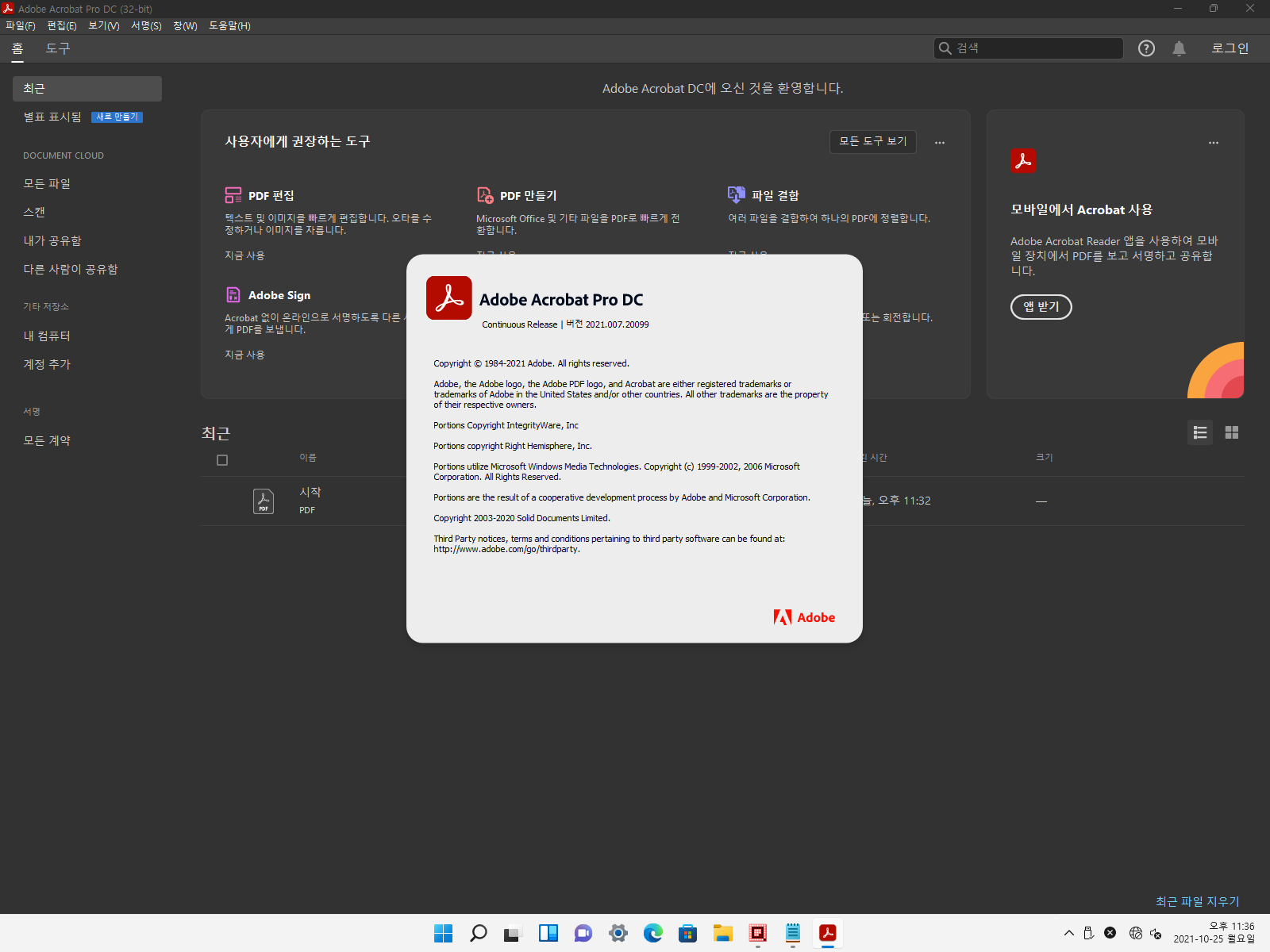
Task: Click 최근 파일 지우기 link
Action: click(1198, 901)
